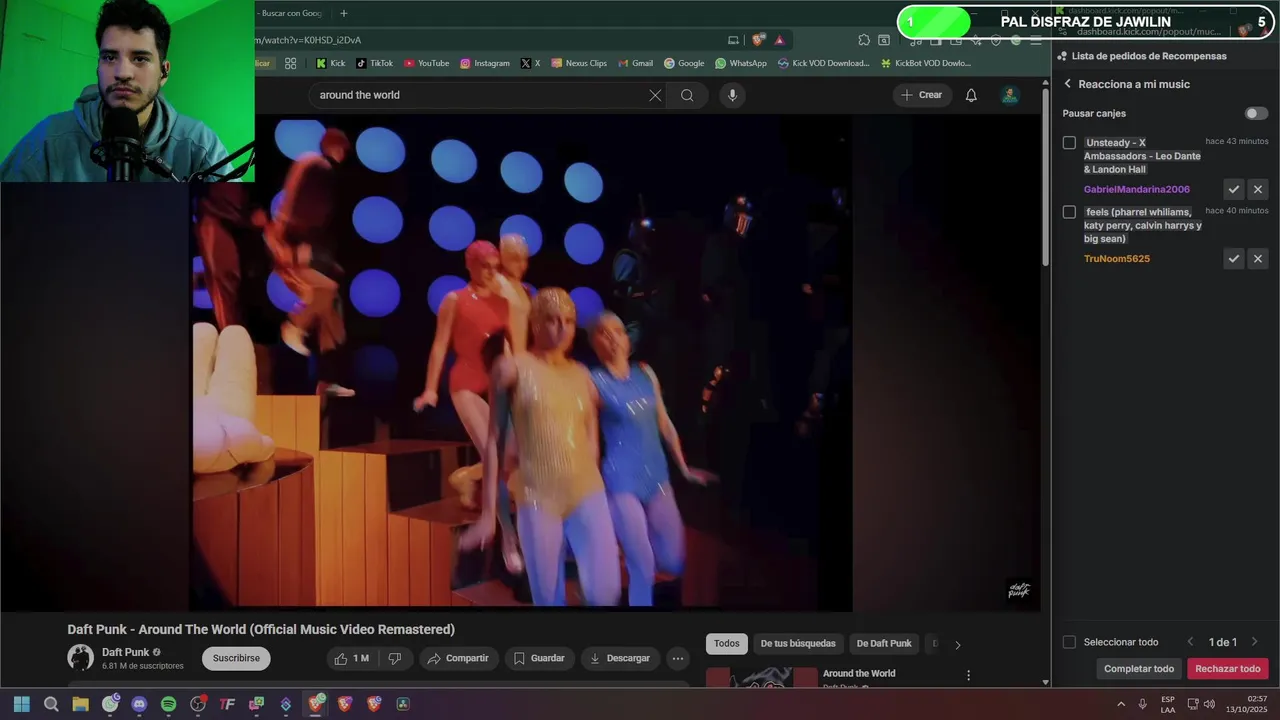The height and width of the screenshot is (720, 1280).
Task: Go to previous page of requests
Action: point(1190,642)
